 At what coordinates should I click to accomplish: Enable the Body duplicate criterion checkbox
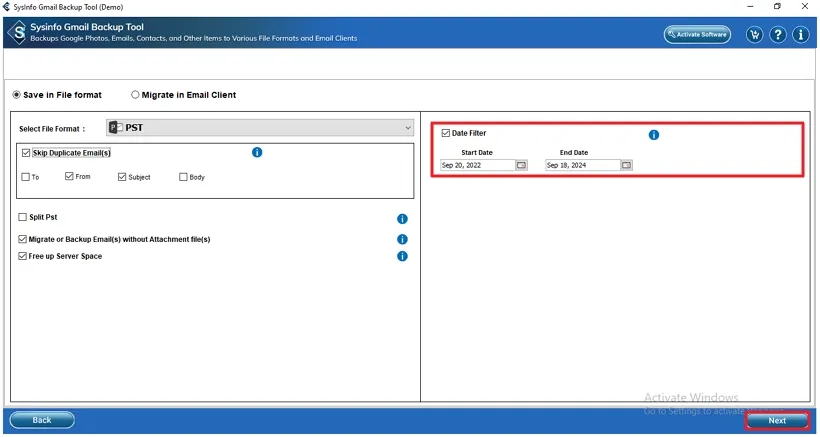click(x=183, y=177)
